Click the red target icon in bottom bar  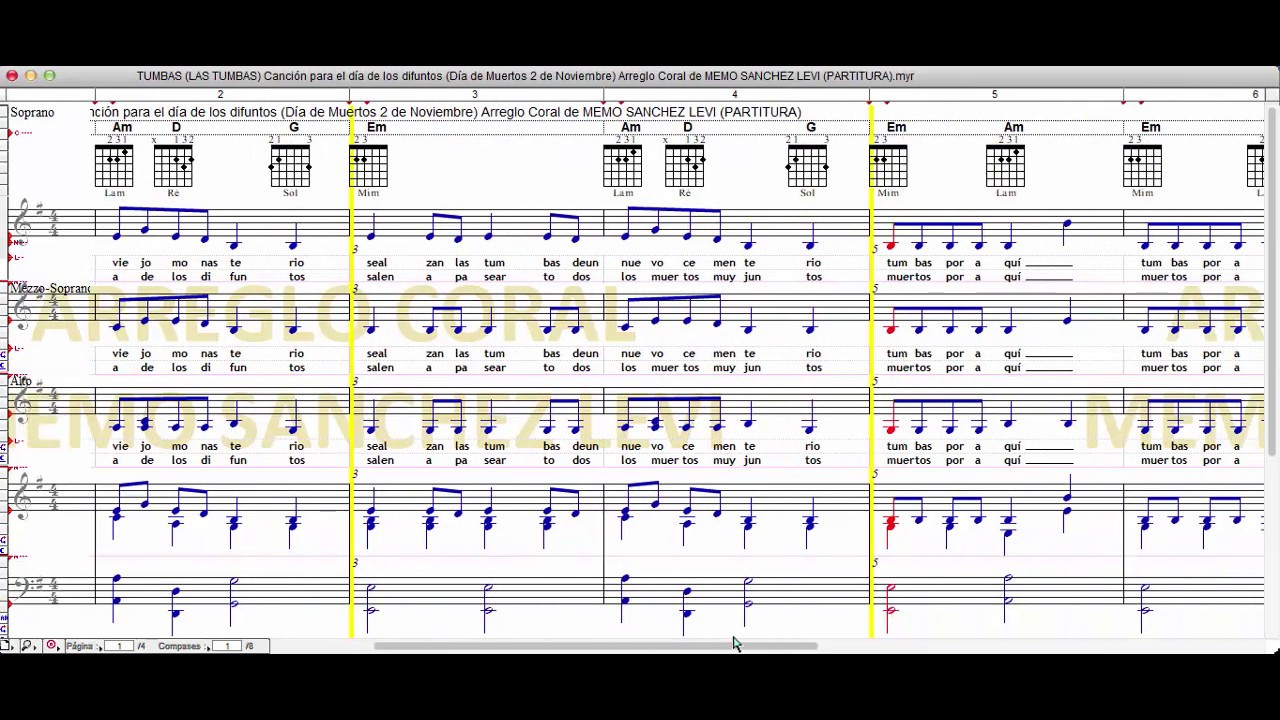click(52, 646)
